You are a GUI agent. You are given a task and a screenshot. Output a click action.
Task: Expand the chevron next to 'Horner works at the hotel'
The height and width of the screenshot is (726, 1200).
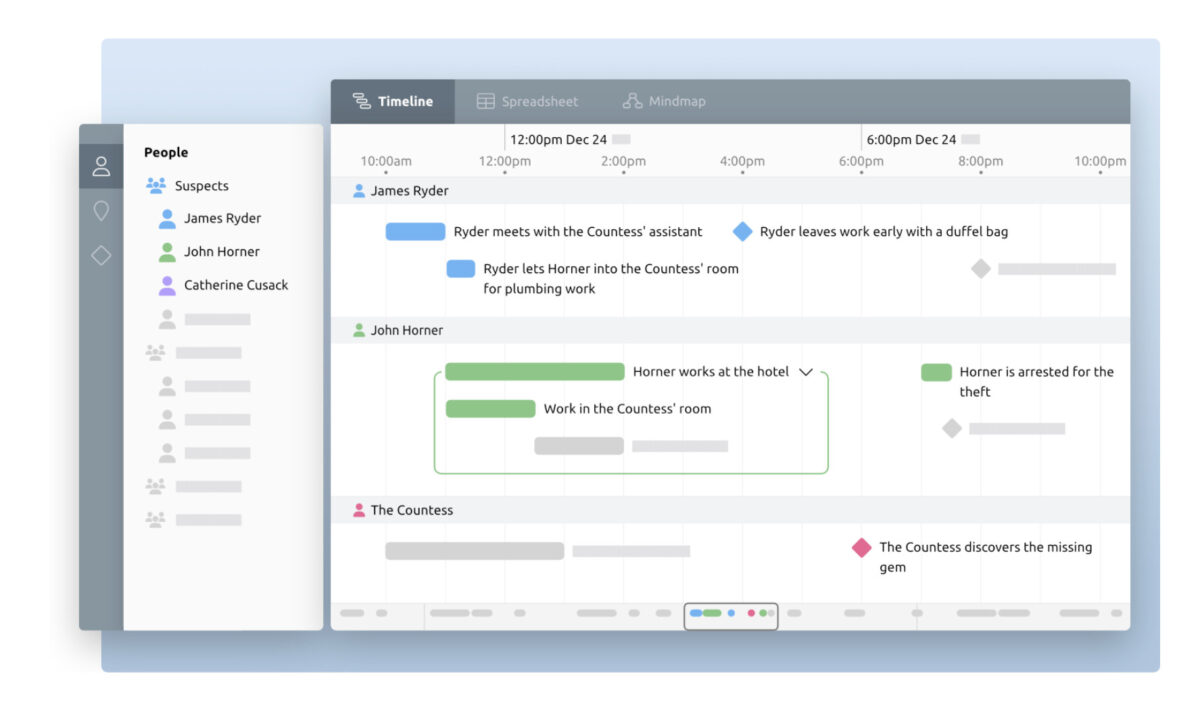tap(808, 371)
